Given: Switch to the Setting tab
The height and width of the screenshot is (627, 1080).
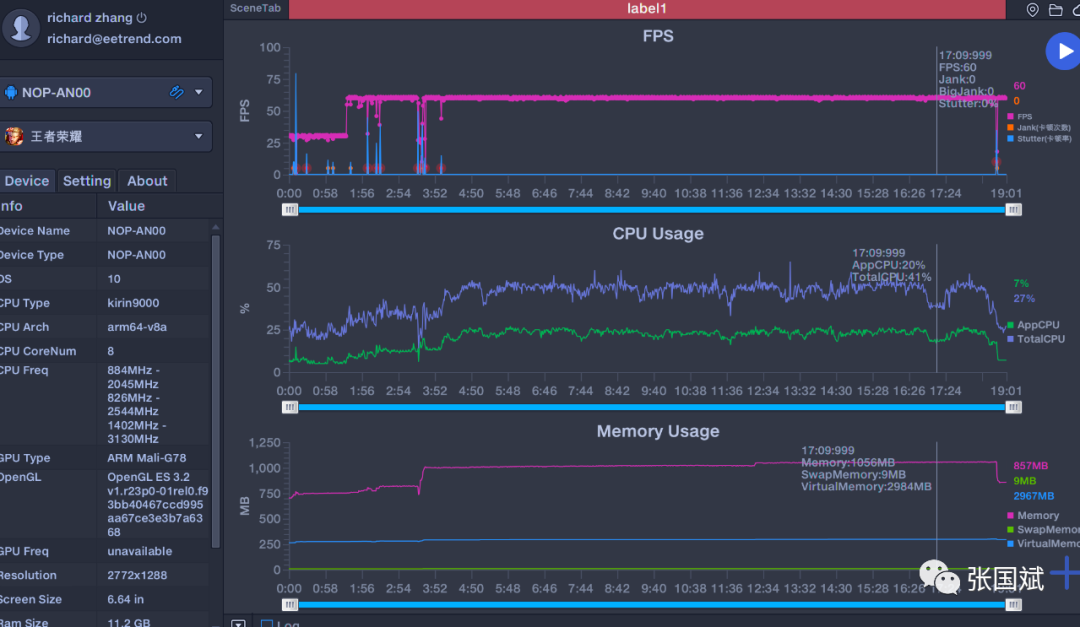Looking at the screenshot, I should [87, 181].
